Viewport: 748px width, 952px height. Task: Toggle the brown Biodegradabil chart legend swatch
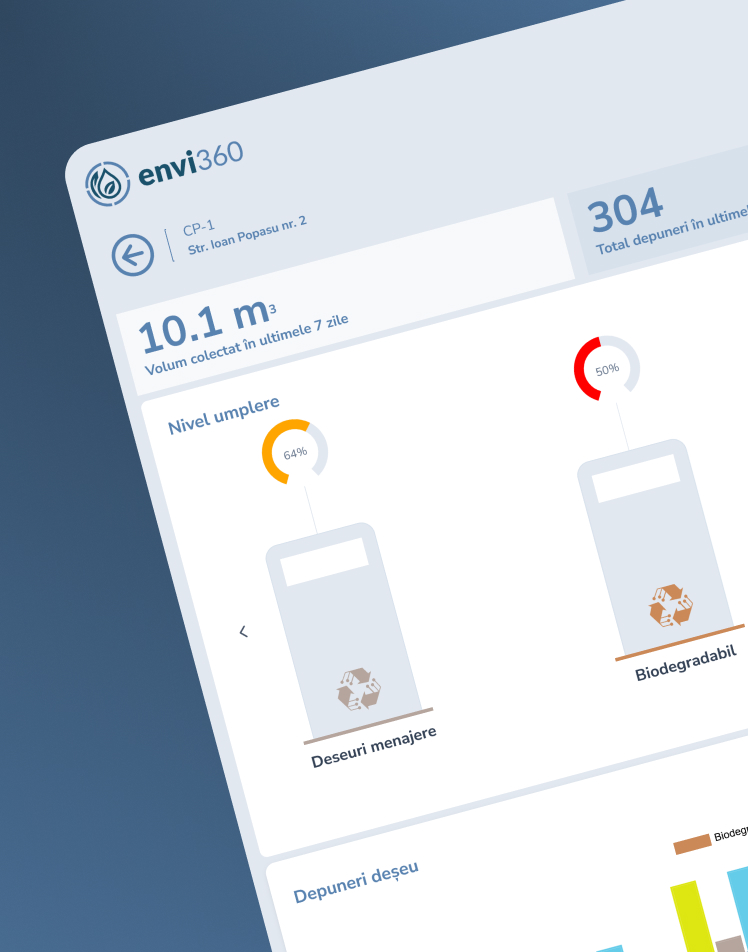point(692,844)
